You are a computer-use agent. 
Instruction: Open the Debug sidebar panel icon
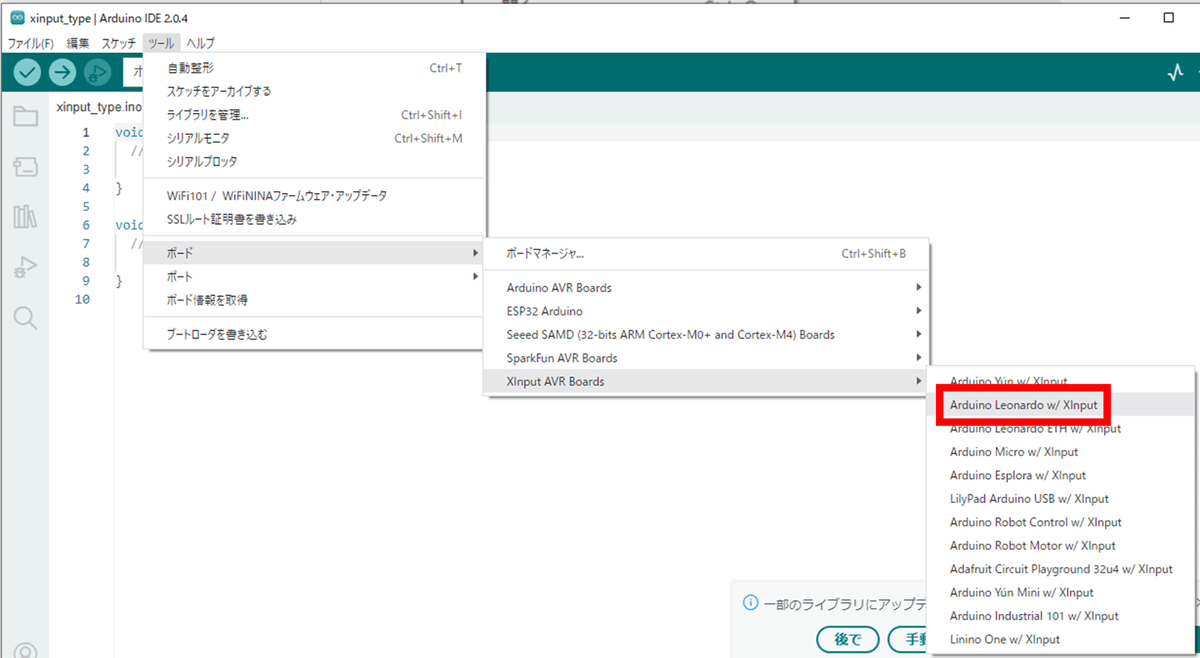click(25, 267)
